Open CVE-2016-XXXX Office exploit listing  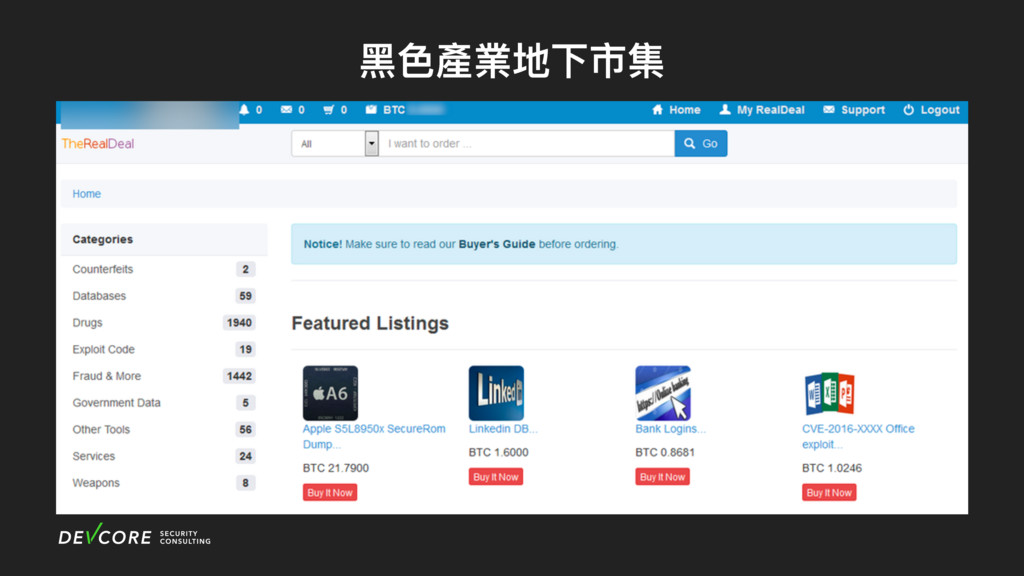[x=858, y=436]
